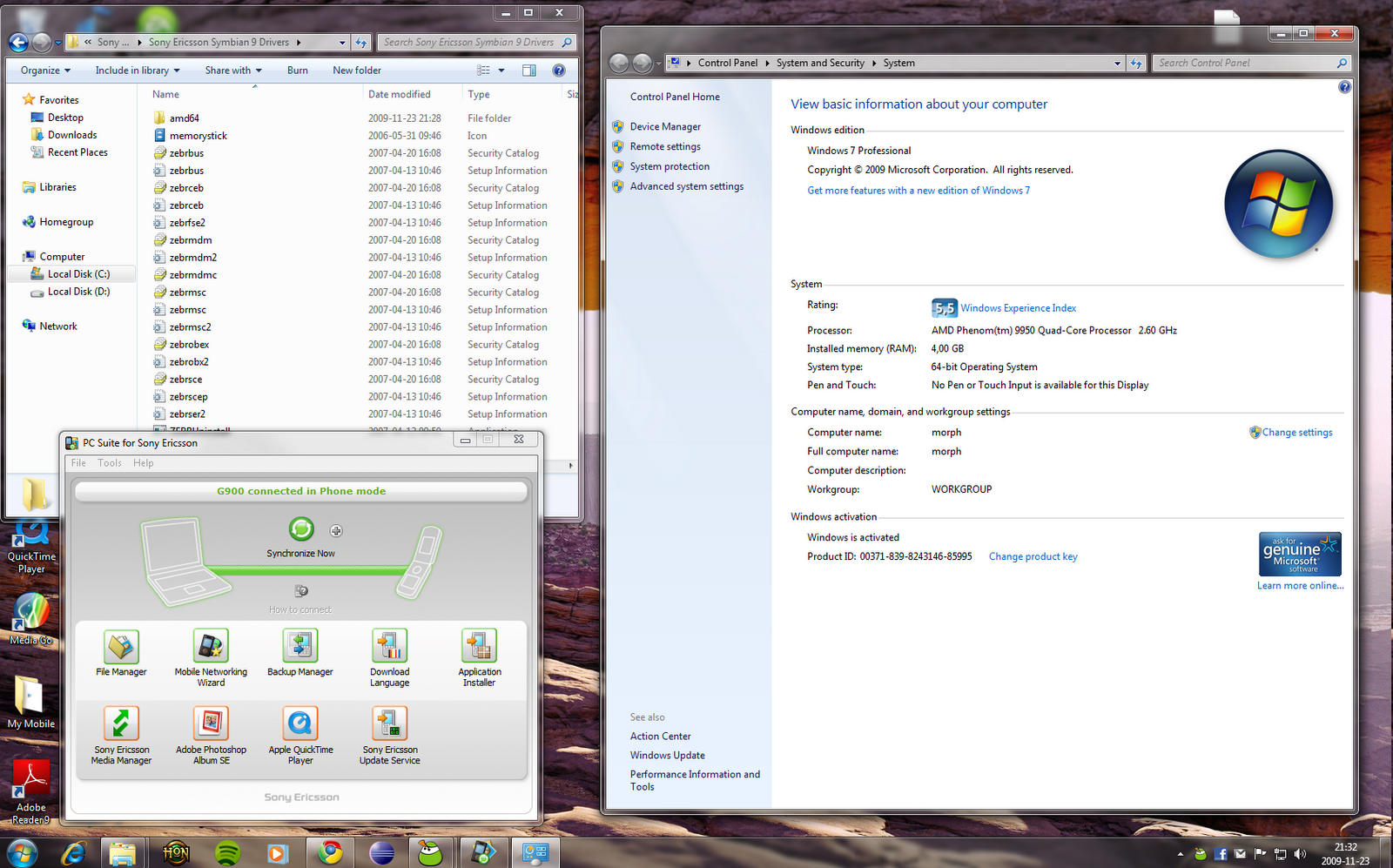
Task: Open Control Panel help icon
Action: point(1344,87)
